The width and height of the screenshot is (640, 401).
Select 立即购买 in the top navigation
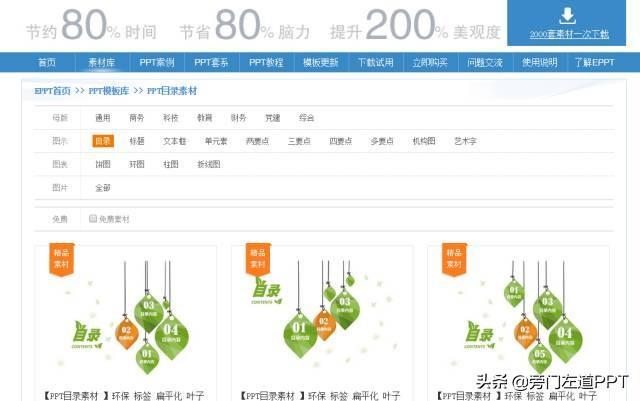[430, 62]
